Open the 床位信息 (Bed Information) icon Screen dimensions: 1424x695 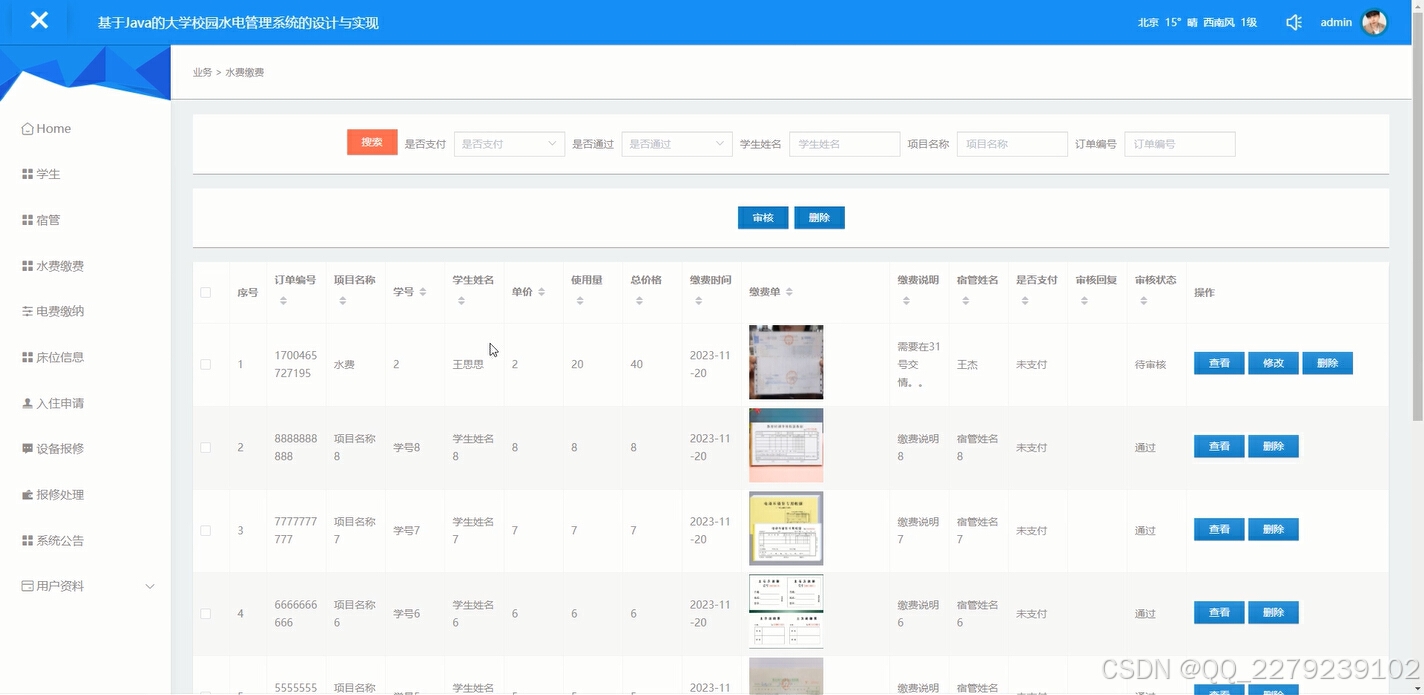[27, 357]
